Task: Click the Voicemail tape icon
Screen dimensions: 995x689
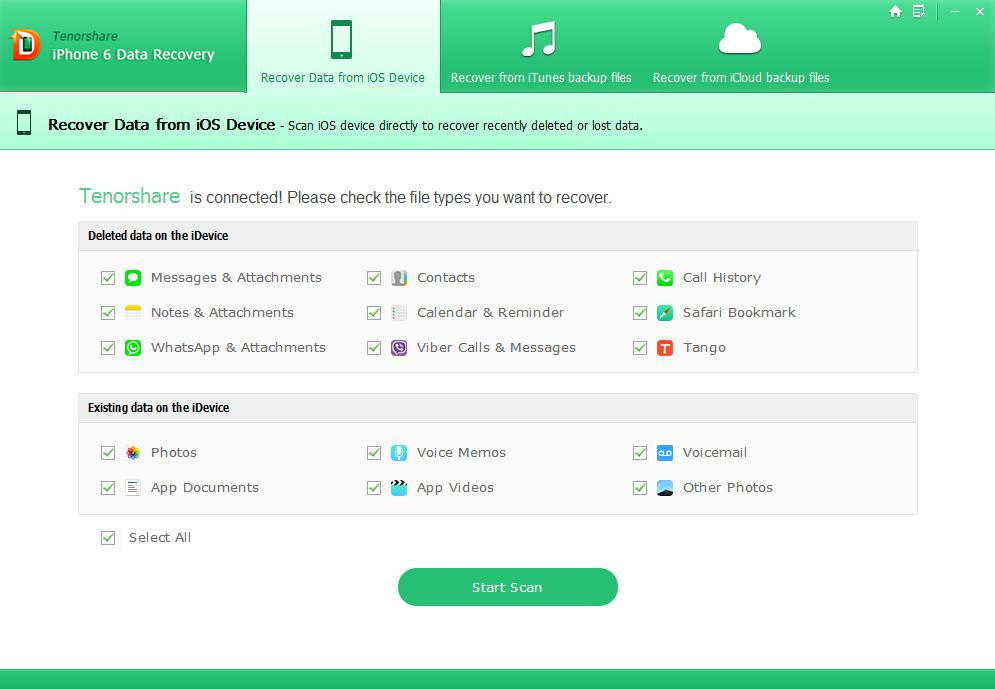Action: pyautogui.click(x=664, y=452)
